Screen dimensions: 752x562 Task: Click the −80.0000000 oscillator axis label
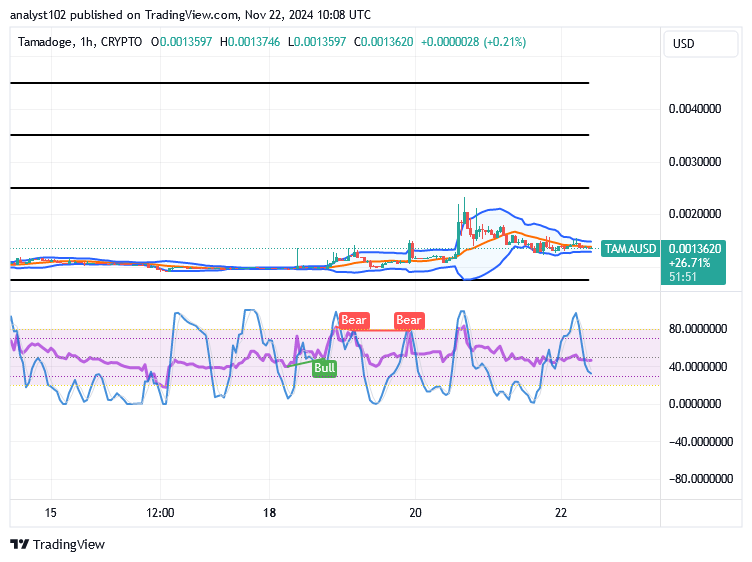pyautogui.click(x=701, y=479)
